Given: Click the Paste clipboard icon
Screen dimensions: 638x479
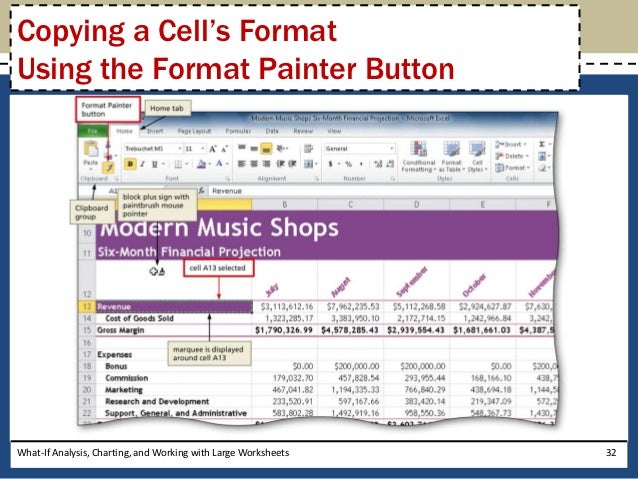Looking at the screenshot, I should coord(91,149).
